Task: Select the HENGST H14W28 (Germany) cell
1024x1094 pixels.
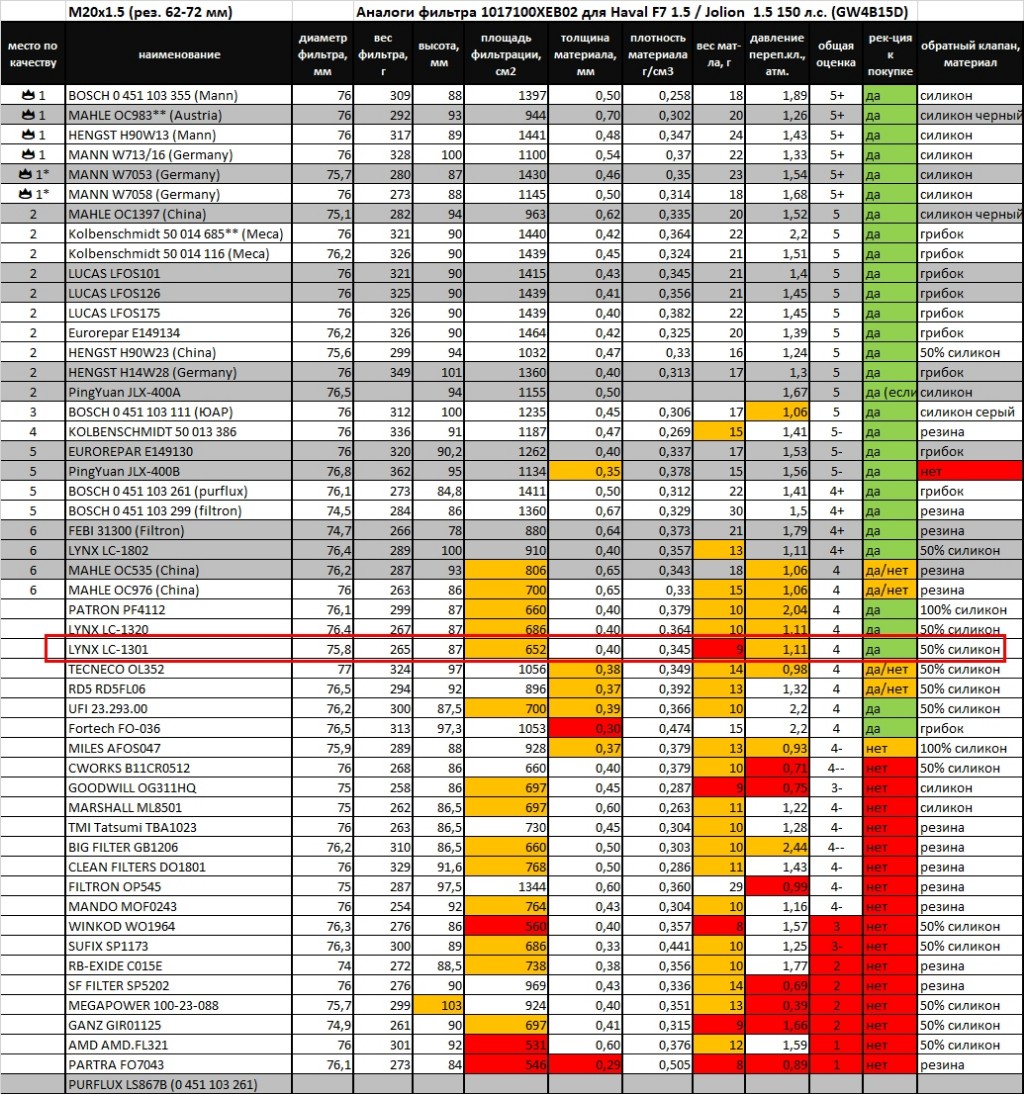Action: click(179, 372)
